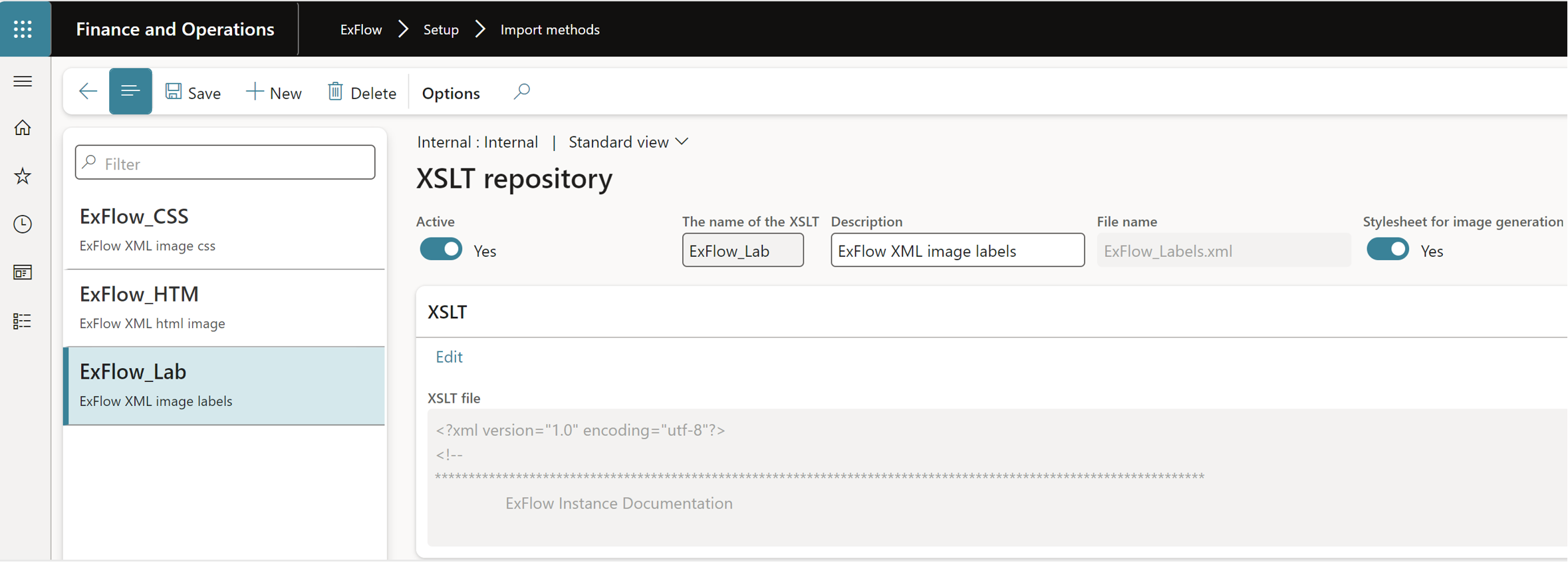Viewport: 1568px width, 563px height.
Task: Click the 'Internal : Internal' record label
Action: pos(477,142)
